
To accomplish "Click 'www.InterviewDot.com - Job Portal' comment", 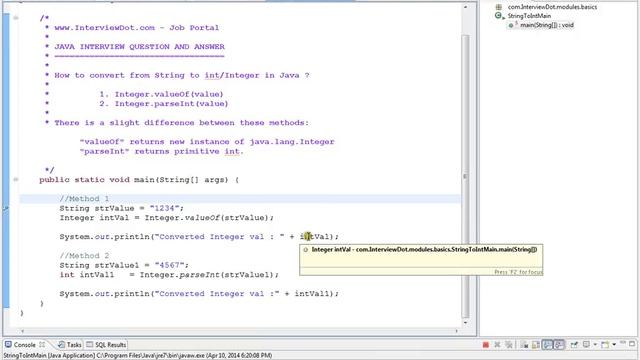I will pyautogui.click(x=137, y=28).
